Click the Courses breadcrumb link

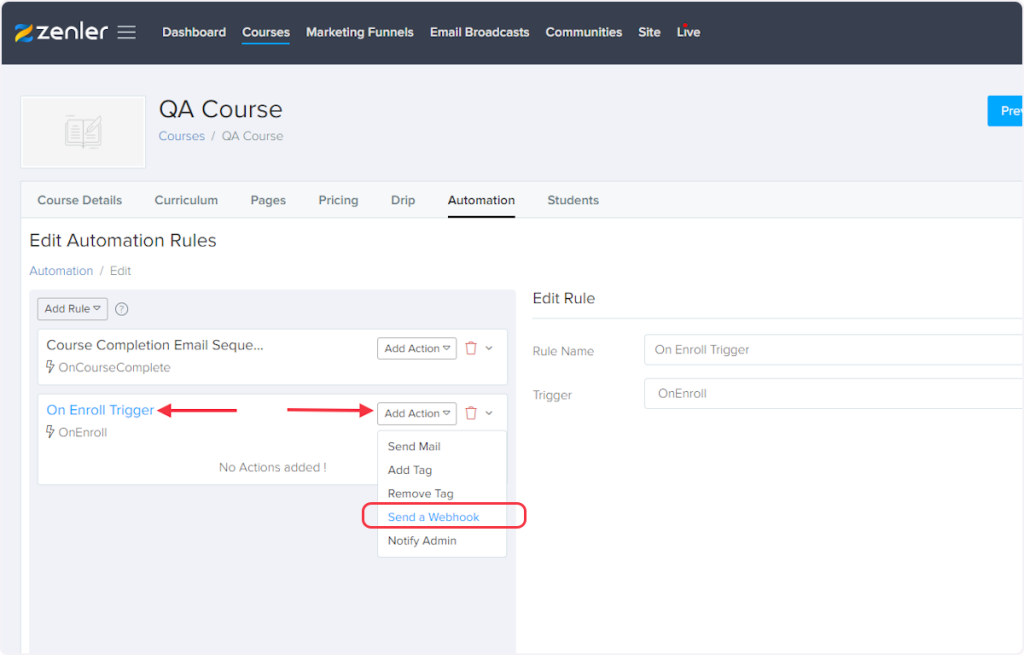point(181,136)
